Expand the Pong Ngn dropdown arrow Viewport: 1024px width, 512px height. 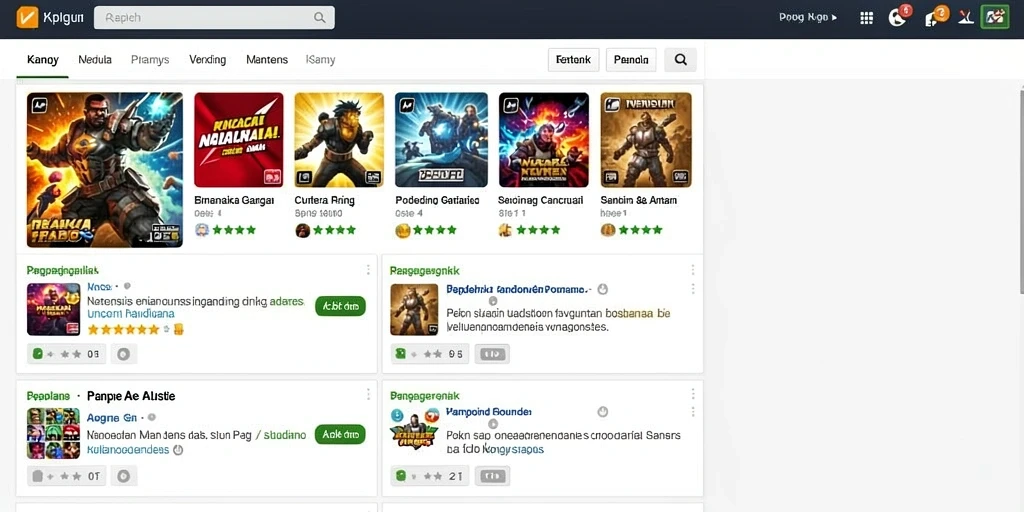[834, 18]
